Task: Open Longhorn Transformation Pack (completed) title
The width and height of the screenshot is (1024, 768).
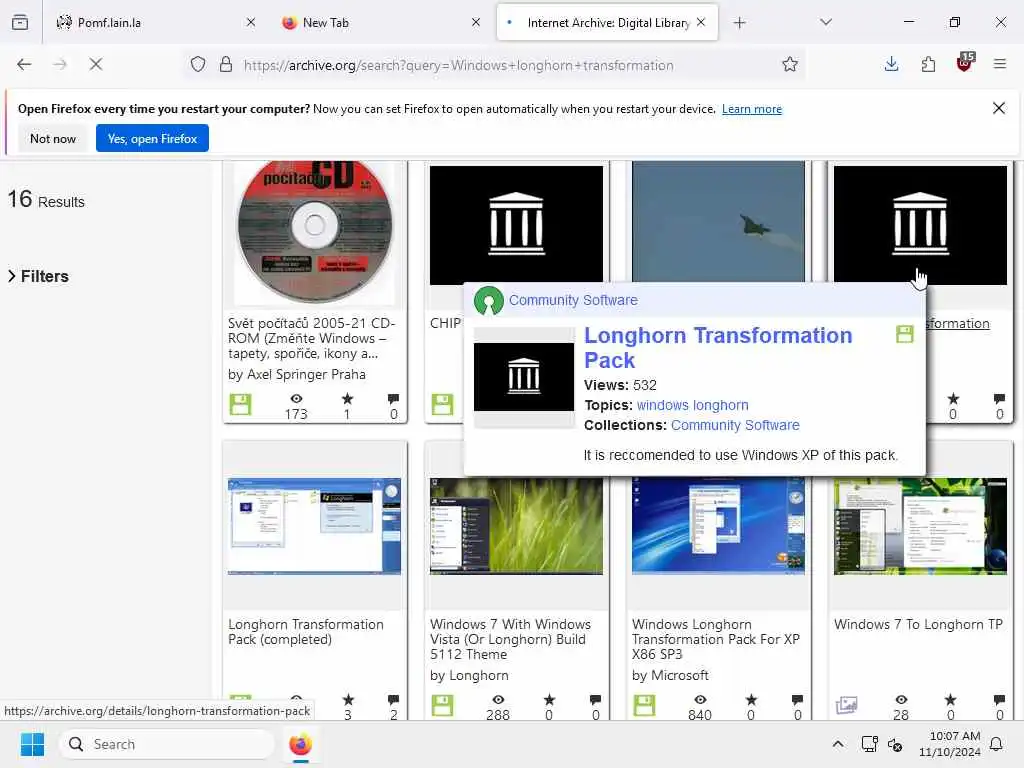Action: point(306,632)
